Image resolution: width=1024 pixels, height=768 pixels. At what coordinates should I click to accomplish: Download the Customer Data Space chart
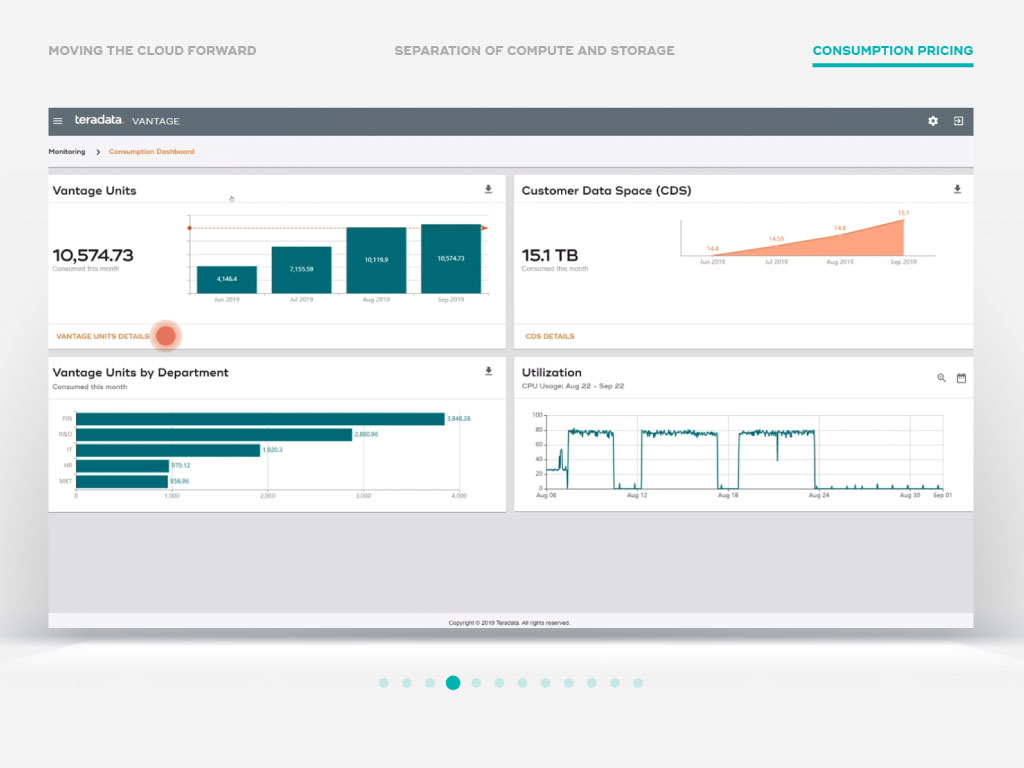tap(957, 188)
